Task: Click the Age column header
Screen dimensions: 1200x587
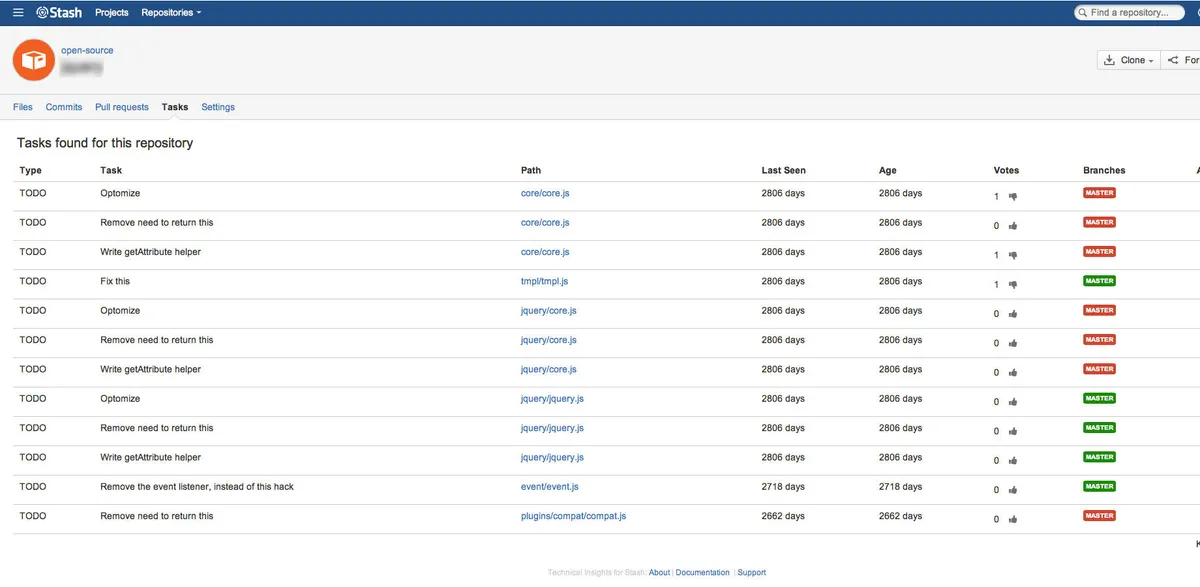Action: [888, 170]
